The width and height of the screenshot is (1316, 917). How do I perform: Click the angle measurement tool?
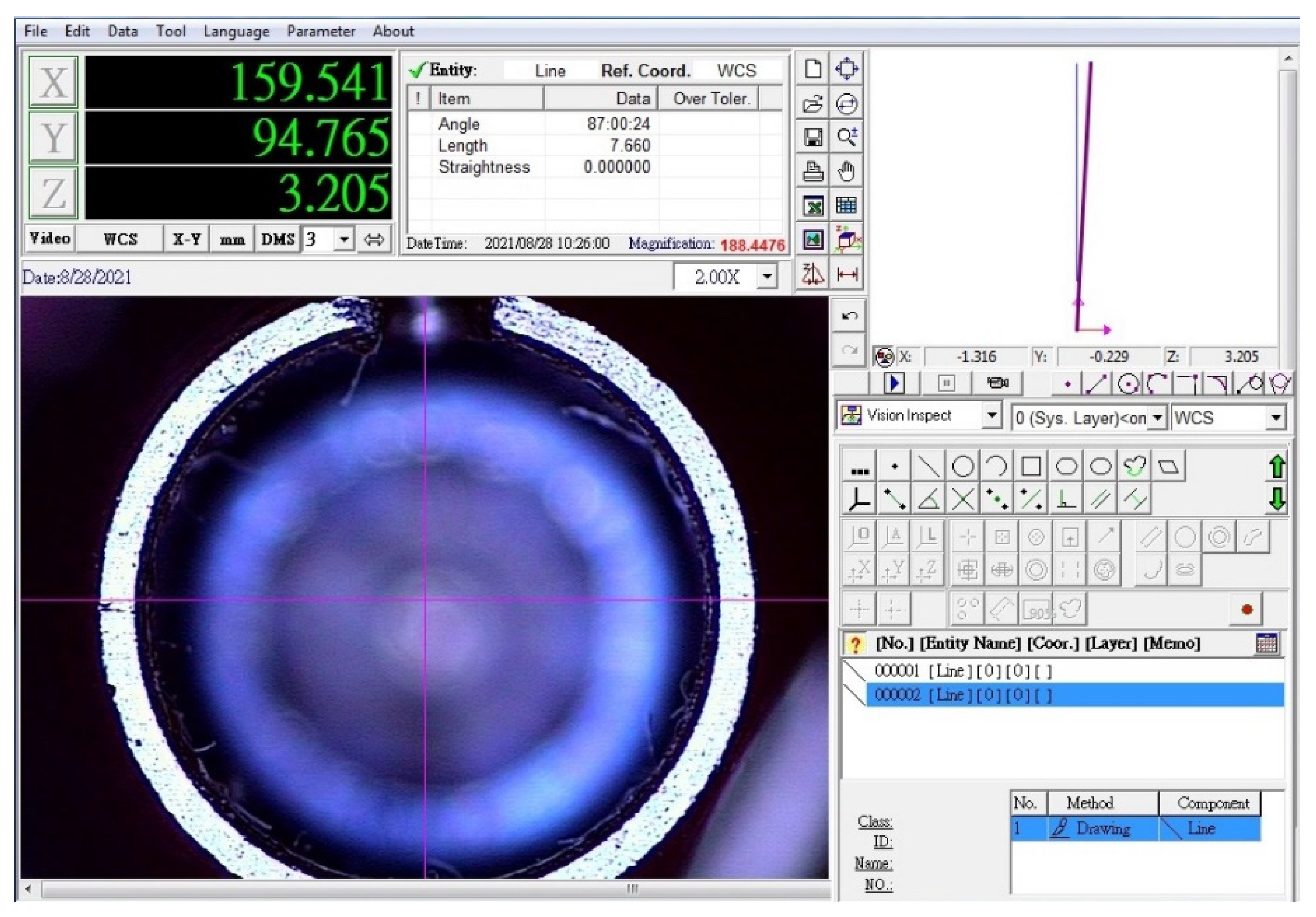point(928,499)
